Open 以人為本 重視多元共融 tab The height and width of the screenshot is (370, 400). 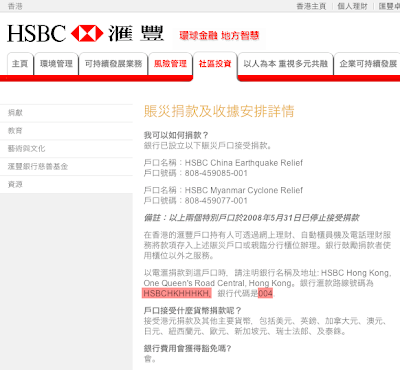pyautogui.click(x=286, y=64)
